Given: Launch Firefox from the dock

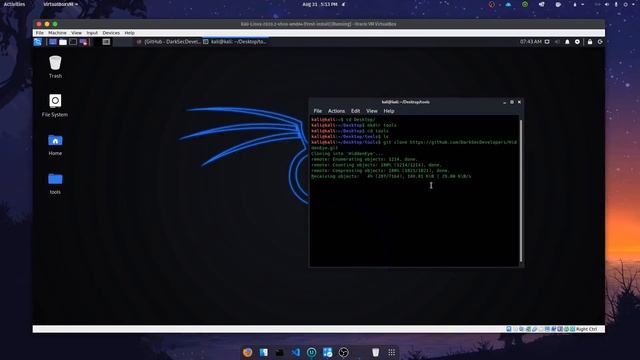Looking at the screenshot, I should coord(247,352).
